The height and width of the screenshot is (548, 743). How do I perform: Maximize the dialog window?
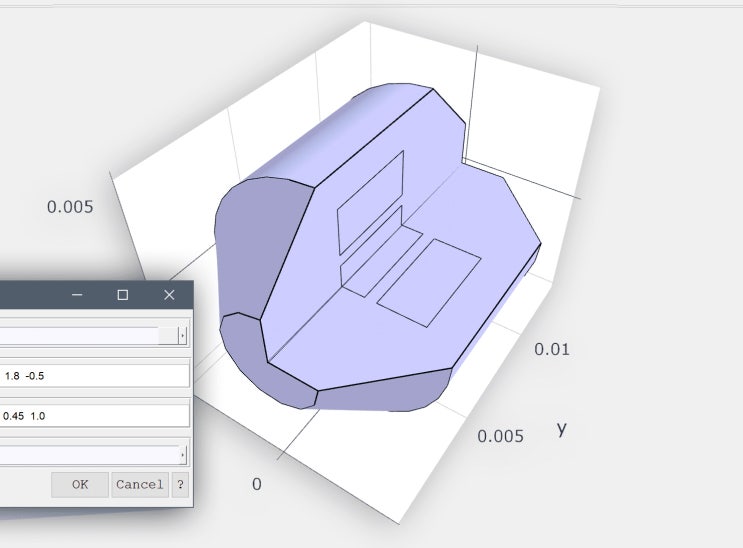[123, 295]
